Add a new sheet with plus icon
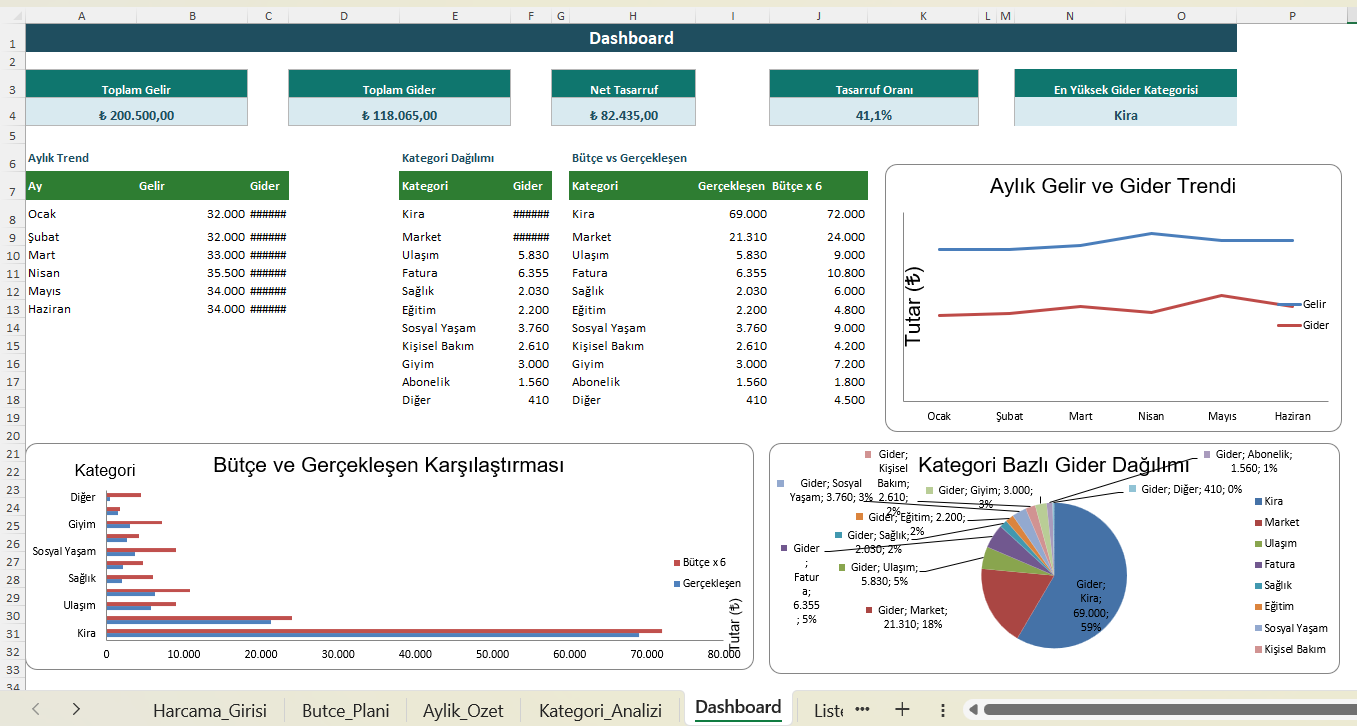Screen dimensions: 1357x726 [902, 709]
